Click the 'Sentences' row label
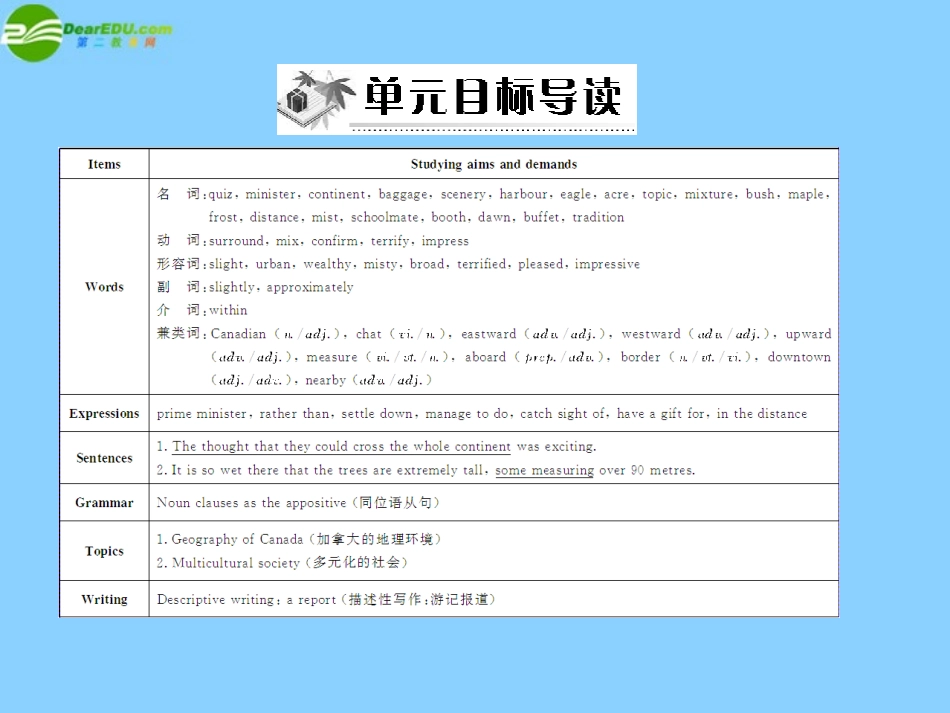950x713 pixels. coord(104,458)
